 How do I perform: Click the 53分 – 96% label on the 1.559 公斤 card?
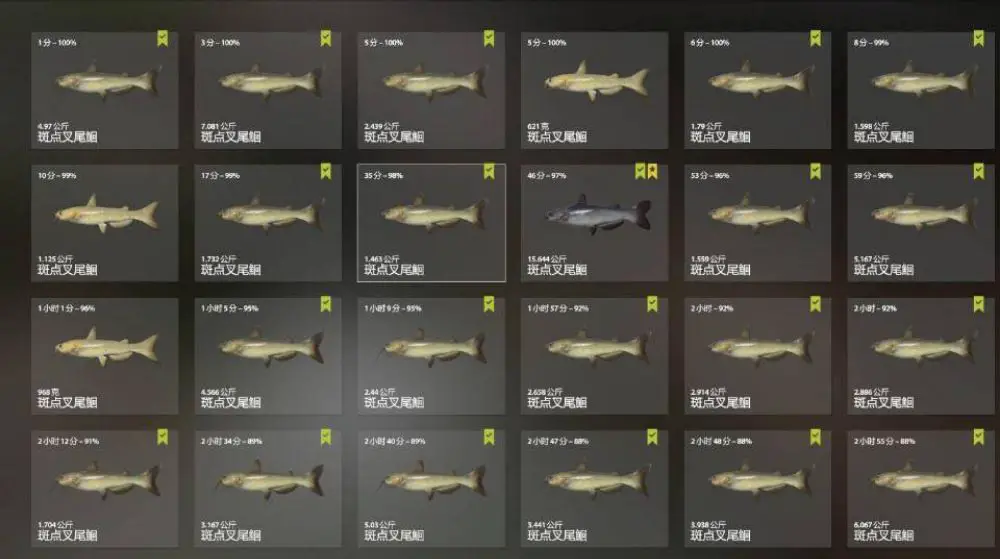tap(710, 175)
